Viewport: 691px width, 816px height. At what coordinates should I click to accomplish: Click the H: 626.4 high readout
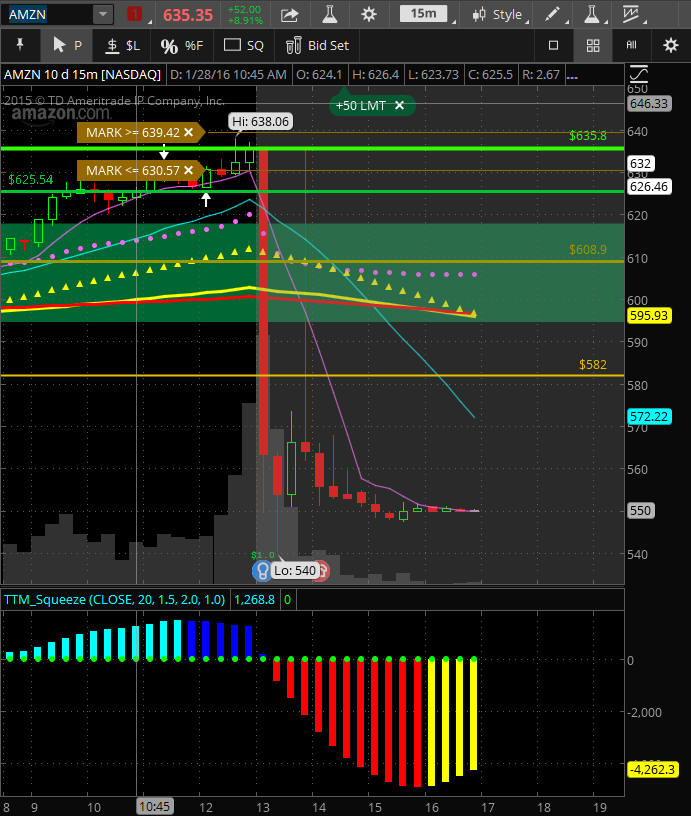point(376,75)
